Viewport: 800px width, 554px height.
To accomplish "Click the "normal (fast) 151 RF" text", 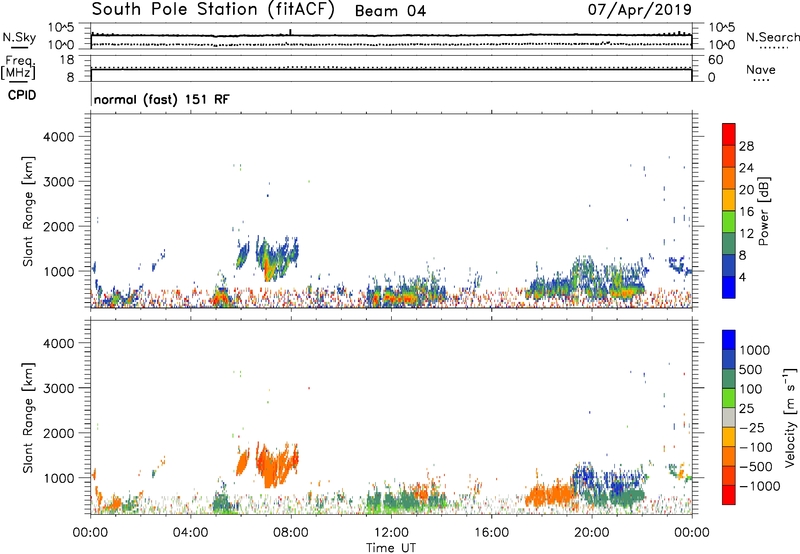I will tap(162, 99).
